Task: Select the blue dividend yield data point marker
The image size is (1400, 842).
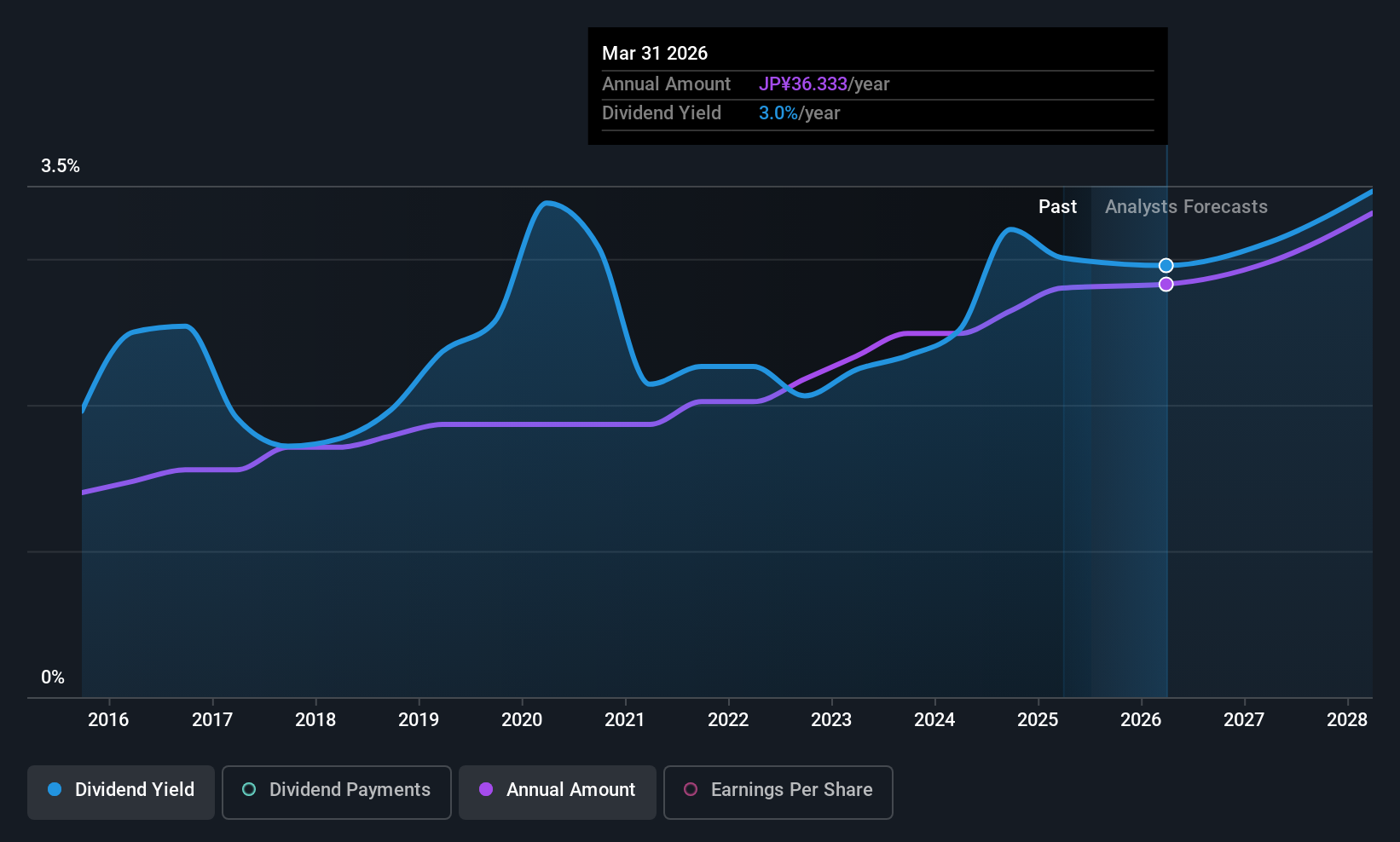Action: tap(1166, 266)
